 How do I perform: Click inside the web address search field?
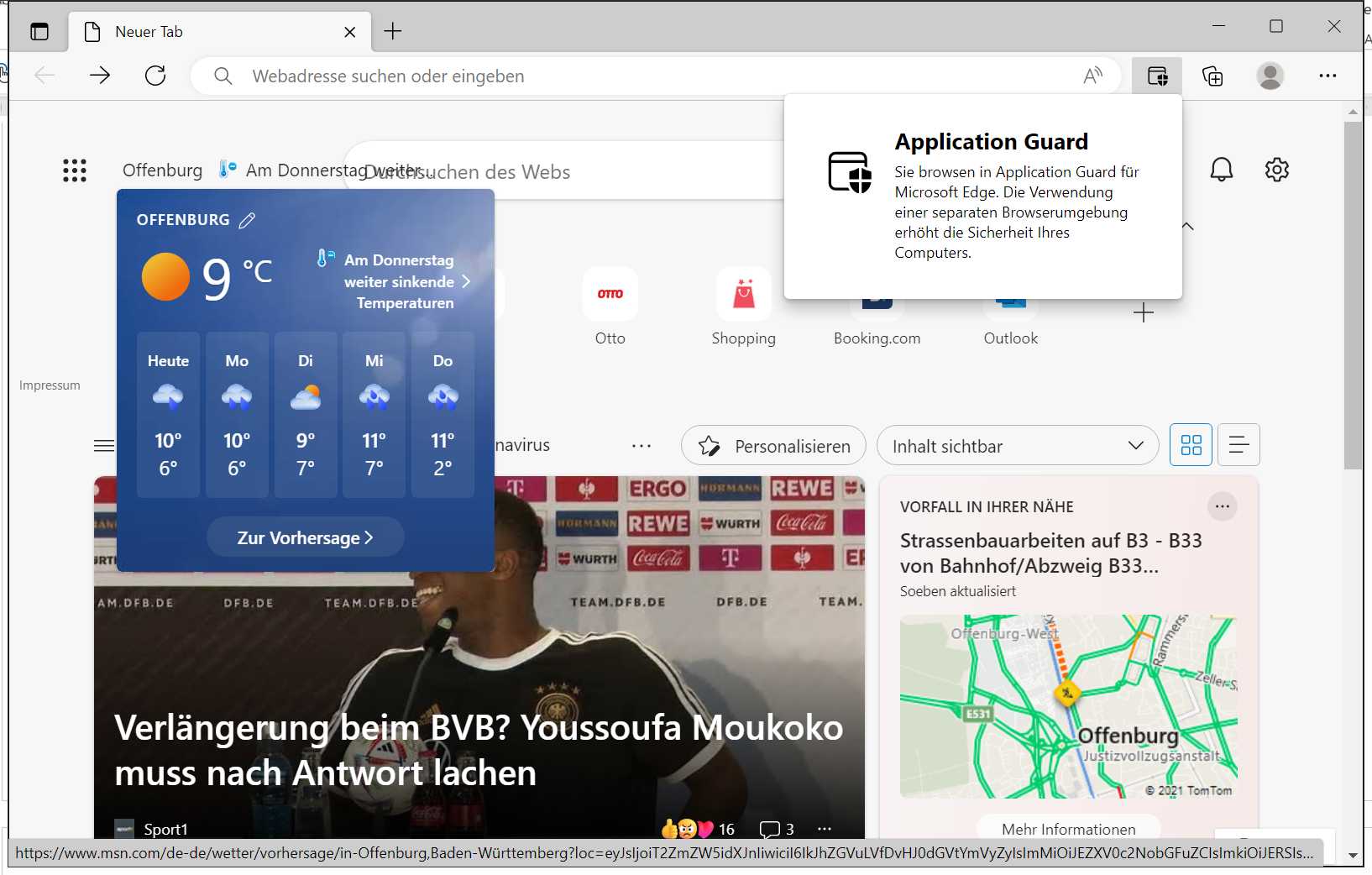pos(504,76)
